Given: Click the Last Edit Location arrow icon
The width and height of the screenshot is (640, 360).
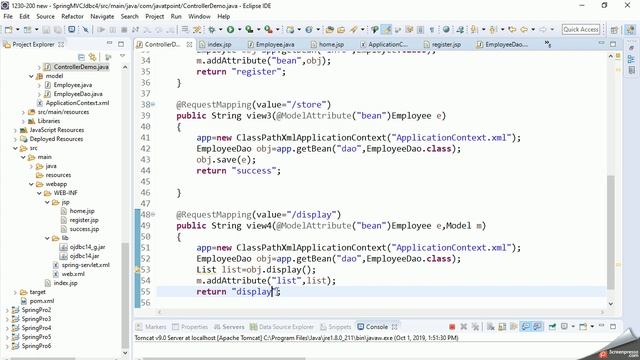Looking at the screenshot, I should (512, 29).
